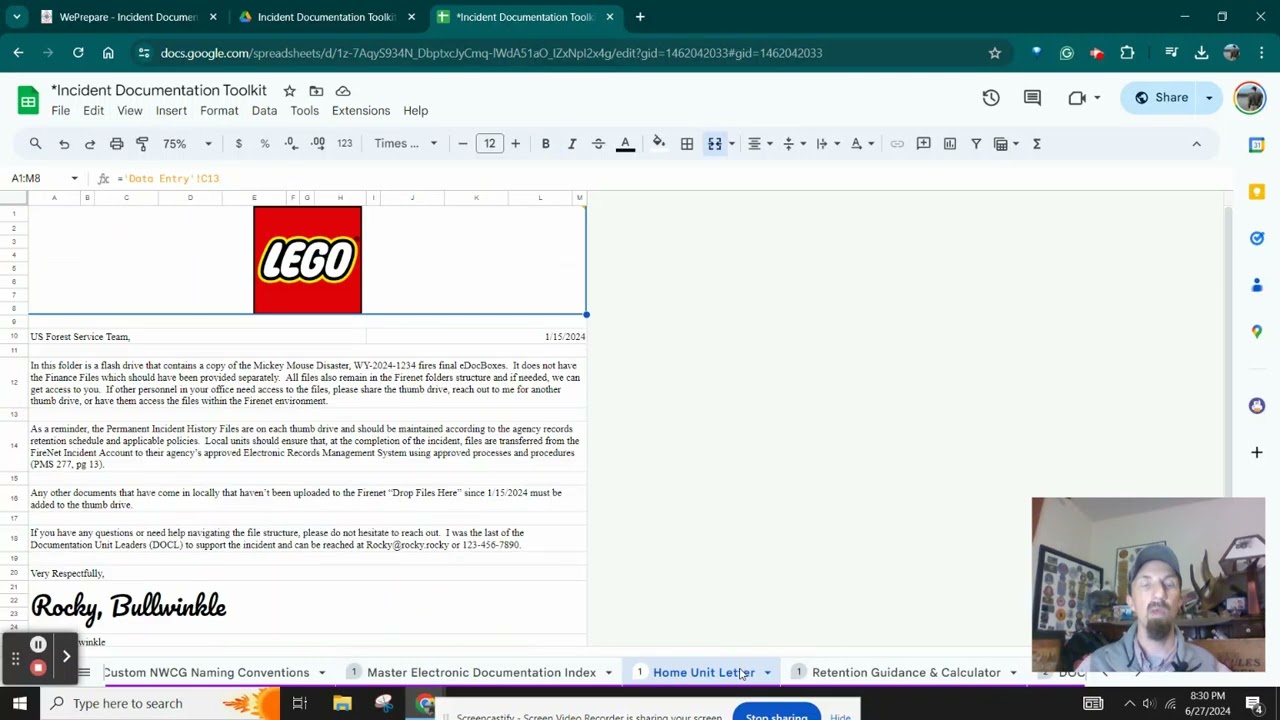Open version history clock icon

(991, 98)
